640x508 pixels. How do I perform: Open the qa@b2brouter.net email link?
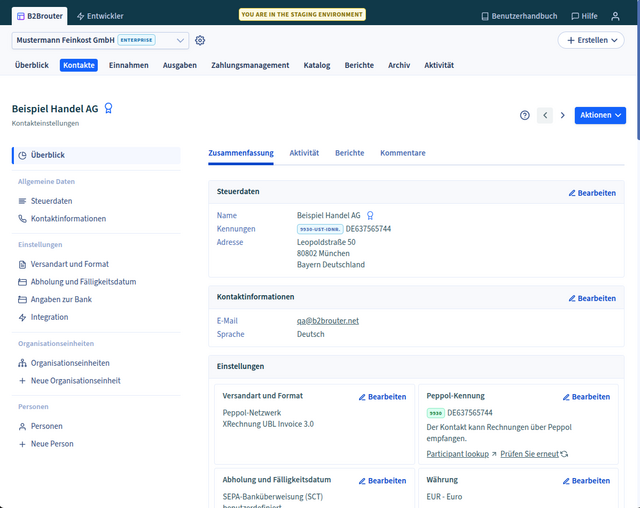328,321
